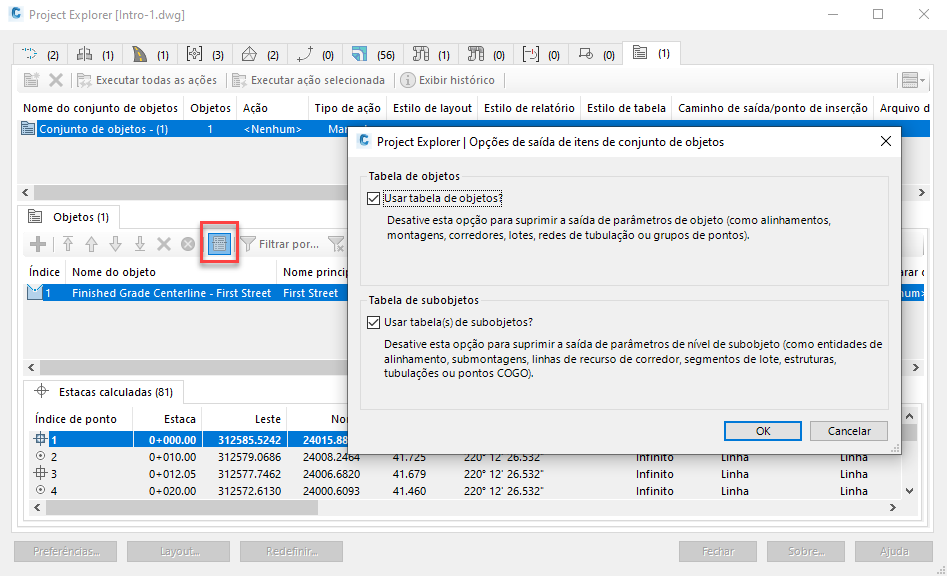Click down scroll arrow of stations table
The width and height of the screenshot is (947, 576).
(x=910, y=491)
